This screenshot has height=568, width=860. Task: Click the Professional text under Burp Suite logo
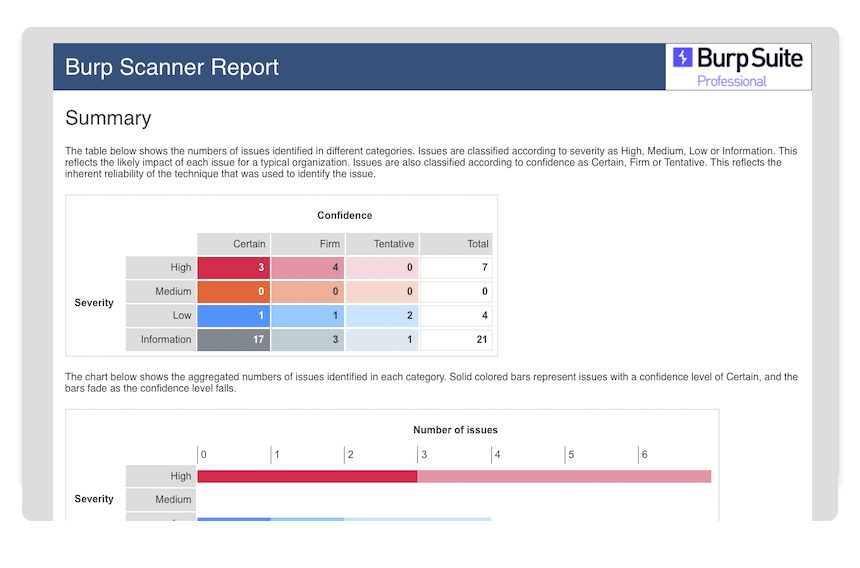tap(731, 81)
